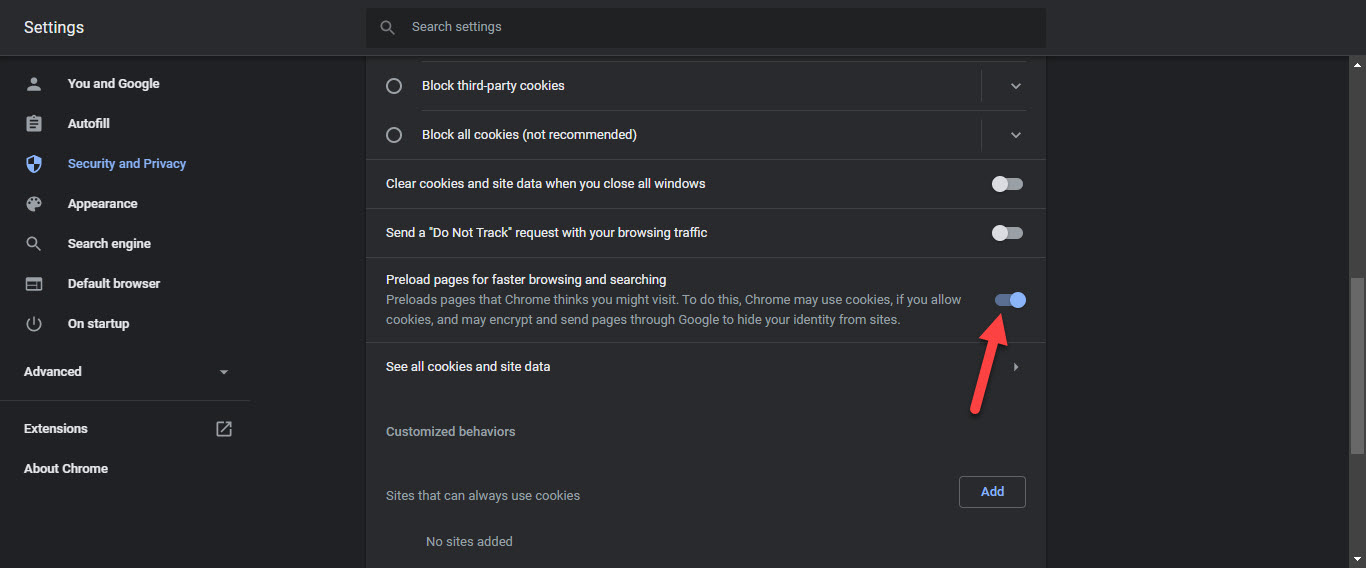Click the Appearance palette icon
The image size is (1366, 568).
(34, 204)
